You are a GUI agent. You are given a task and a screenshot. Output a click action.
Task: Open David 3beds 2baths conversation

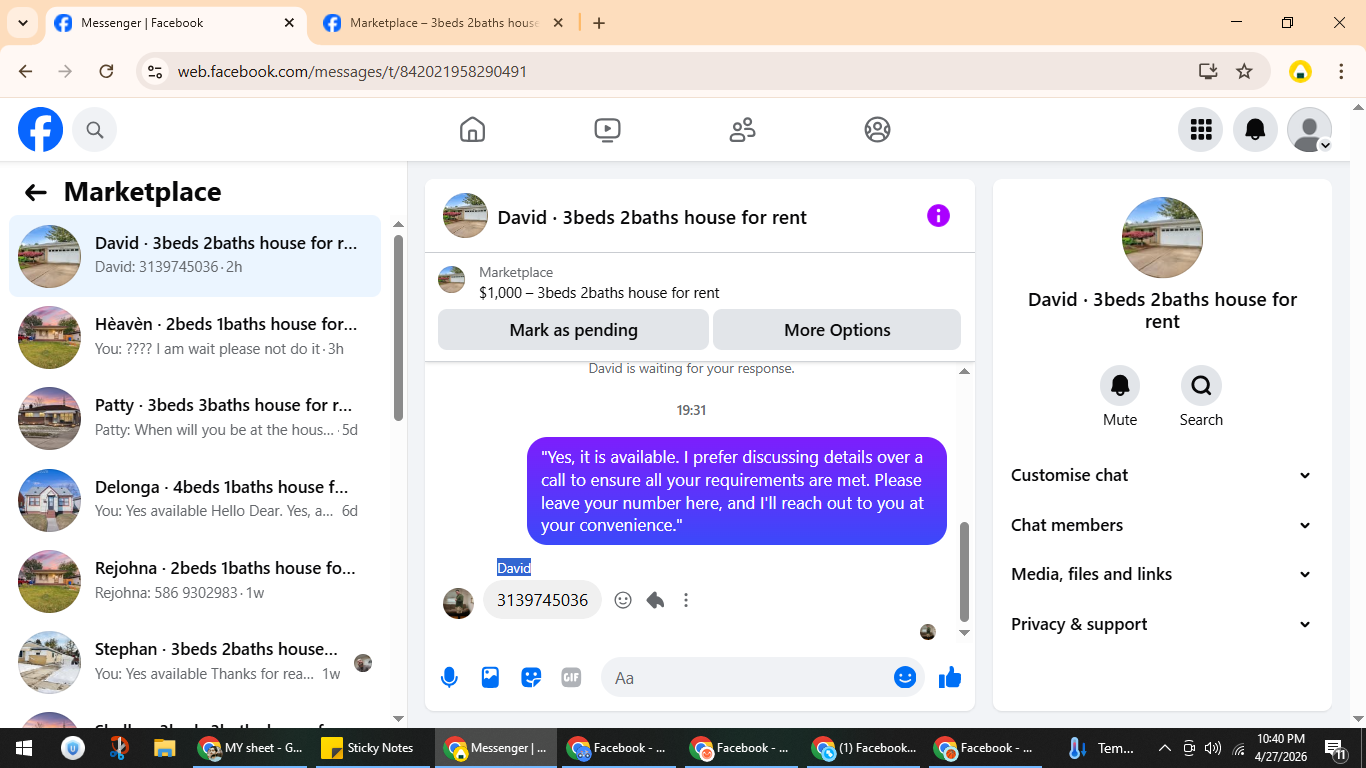pos(195,256)
